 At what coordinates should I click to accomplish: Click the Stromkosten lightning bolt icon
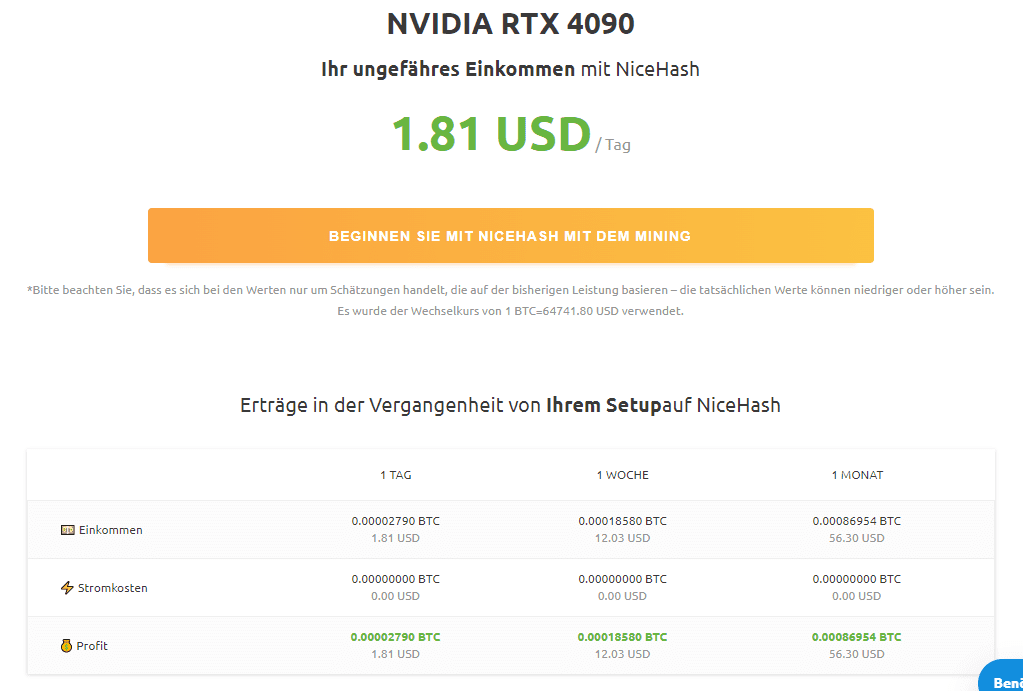[67, 588]
